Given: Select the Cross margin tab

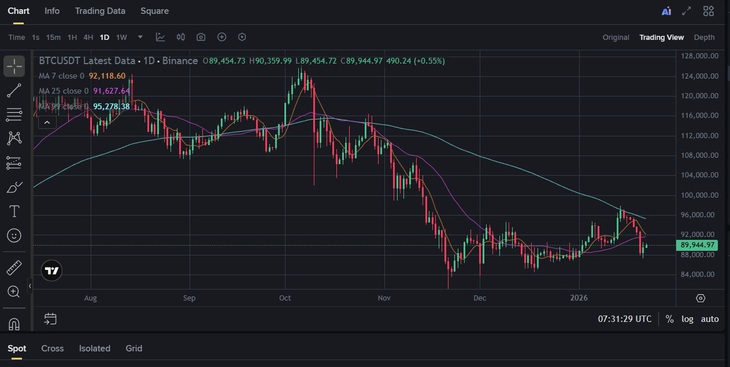Looking at the screenshot, I should (52, 348).
